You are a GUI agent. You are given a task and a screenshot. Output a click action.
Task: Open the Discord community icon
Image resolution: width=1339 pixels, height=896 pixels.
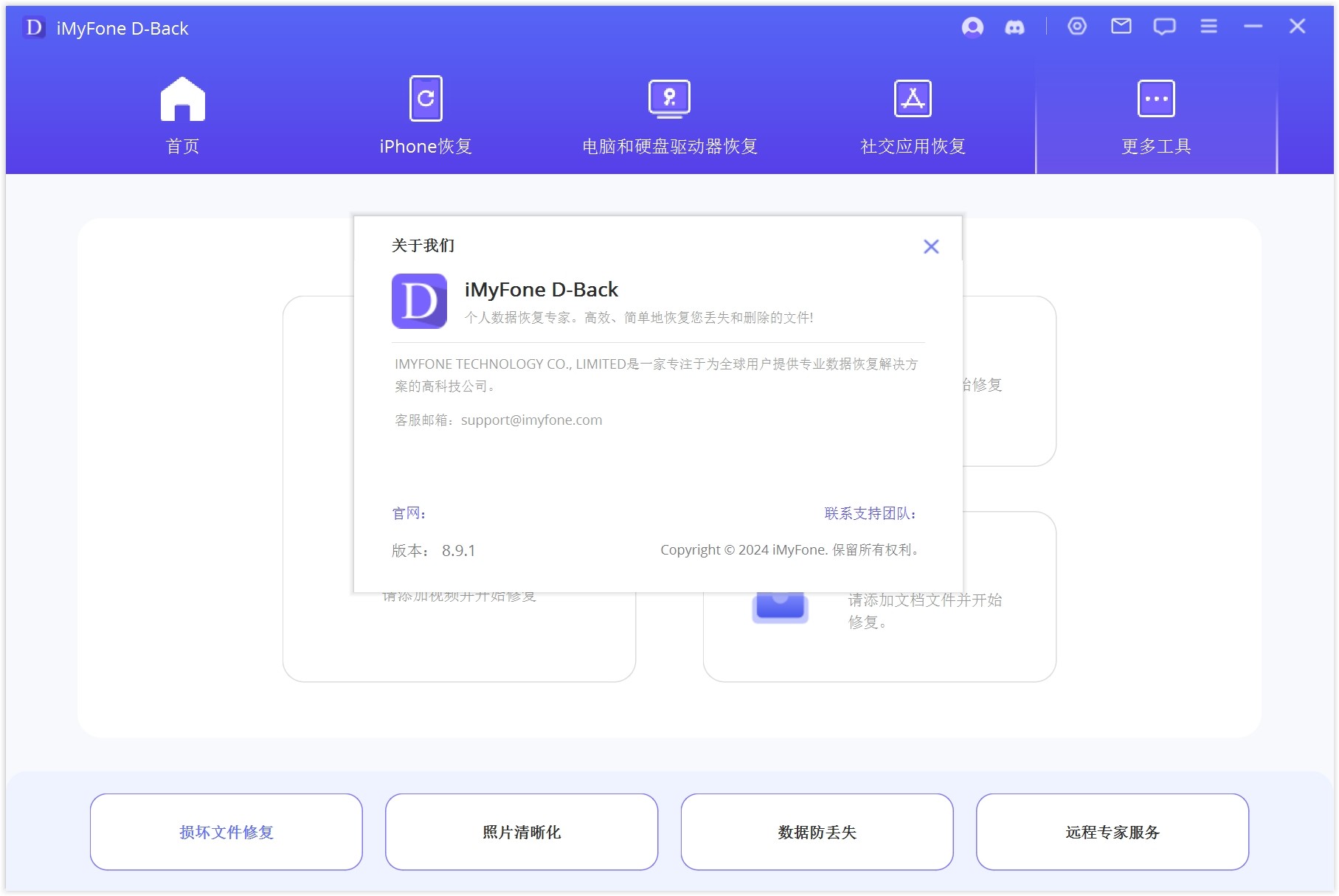click(x=1015, y=27)
